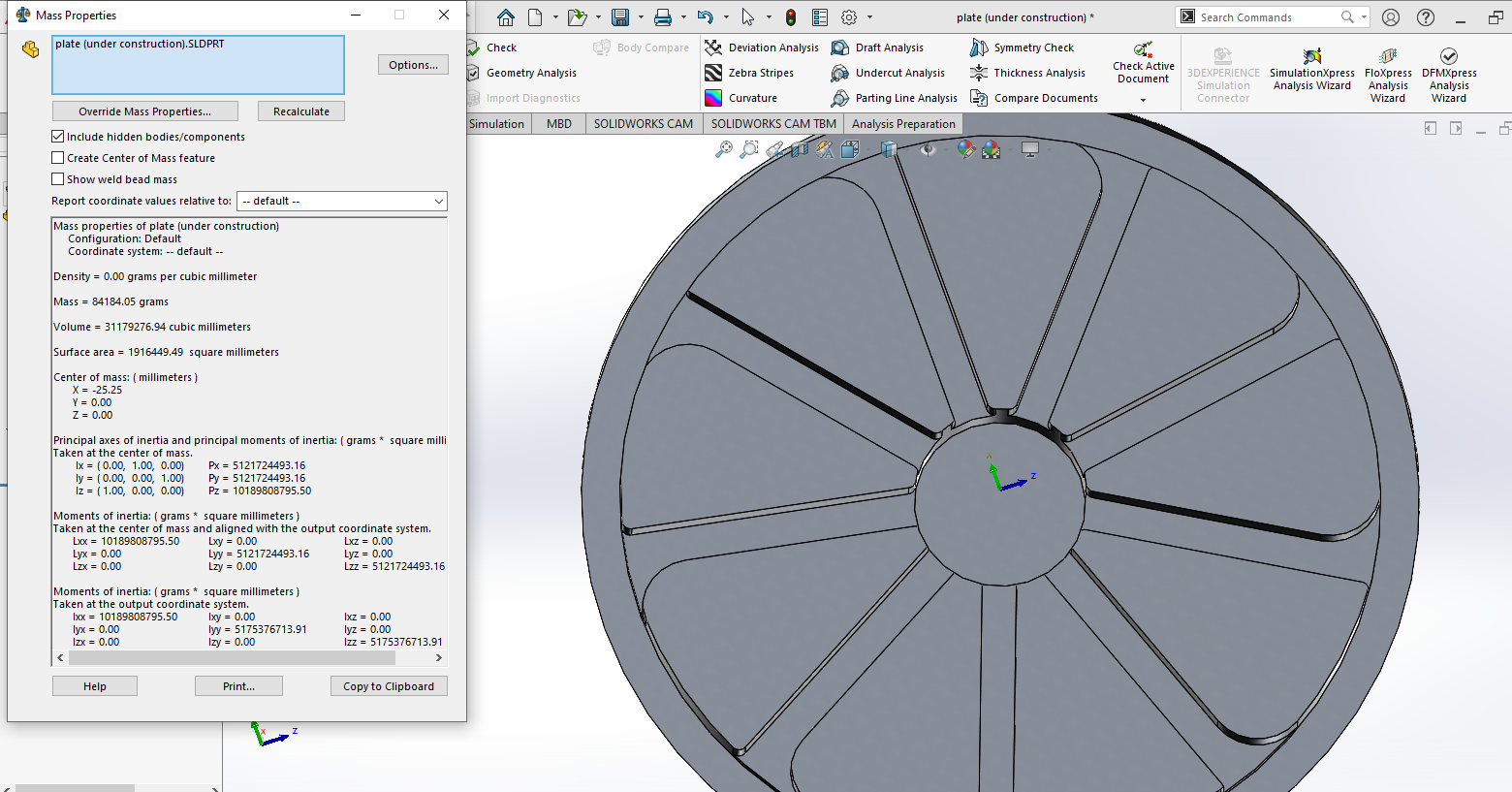Expand the Check Active Document dropdown arrow

1143,100
